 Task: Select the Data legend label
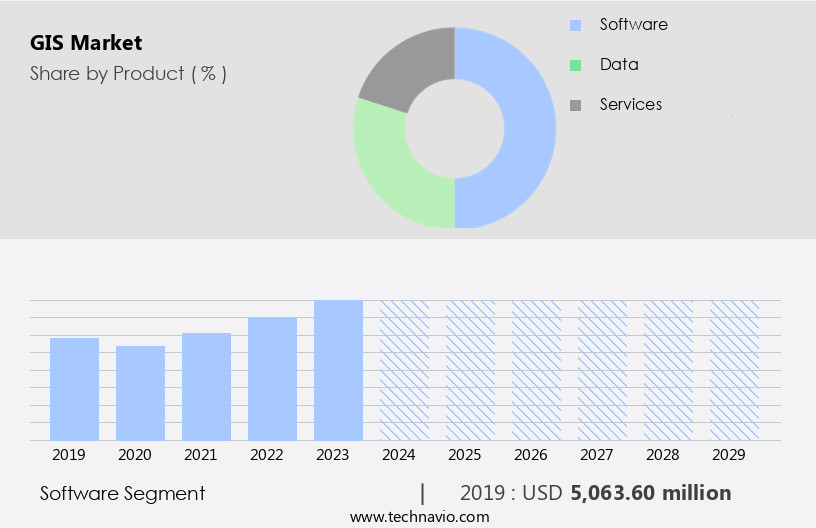tap(619, 64)
